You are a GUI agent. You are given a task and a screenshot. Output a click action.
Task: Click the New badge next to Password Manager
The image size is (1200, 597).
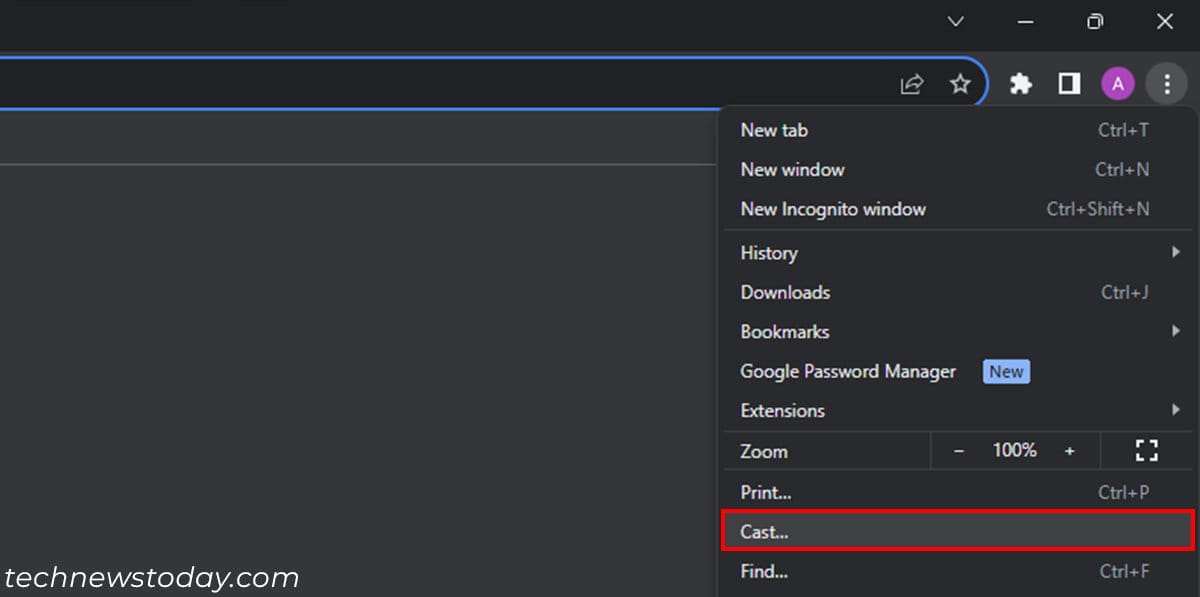click(1005, 371)
